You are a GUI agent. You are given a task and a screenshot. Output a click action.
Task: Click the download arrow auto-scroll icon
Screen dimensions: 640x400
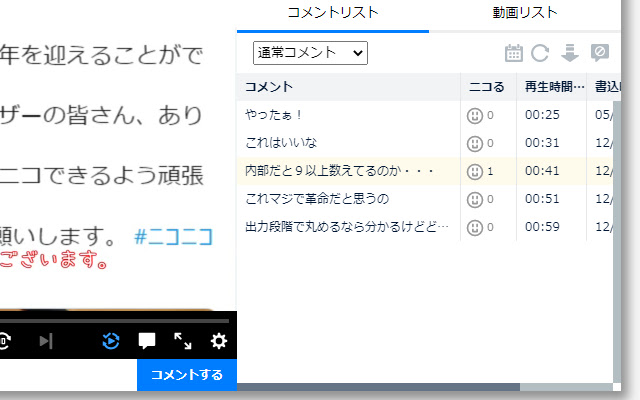(570, 53)
